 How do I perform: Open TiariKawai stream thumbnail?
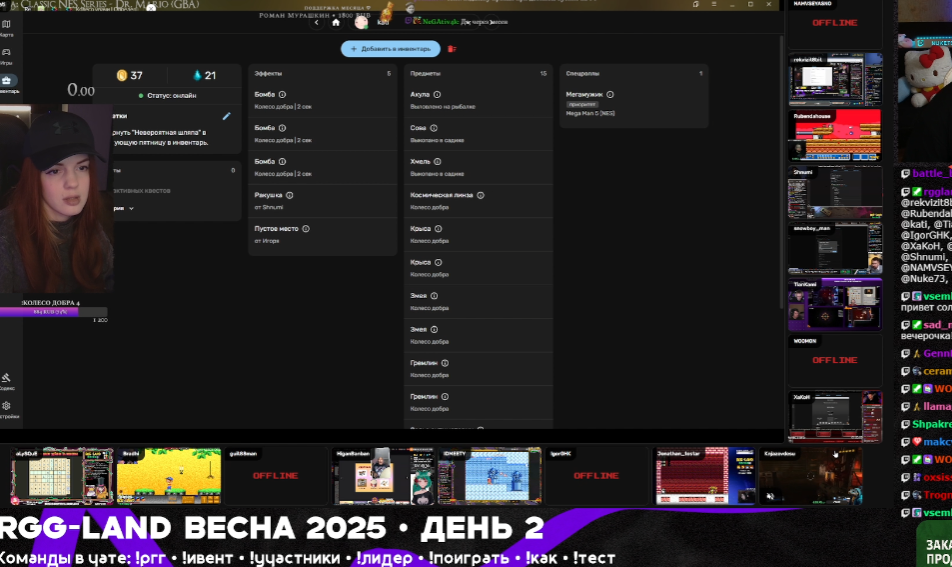pyautogui.click(x=835, y=304)
